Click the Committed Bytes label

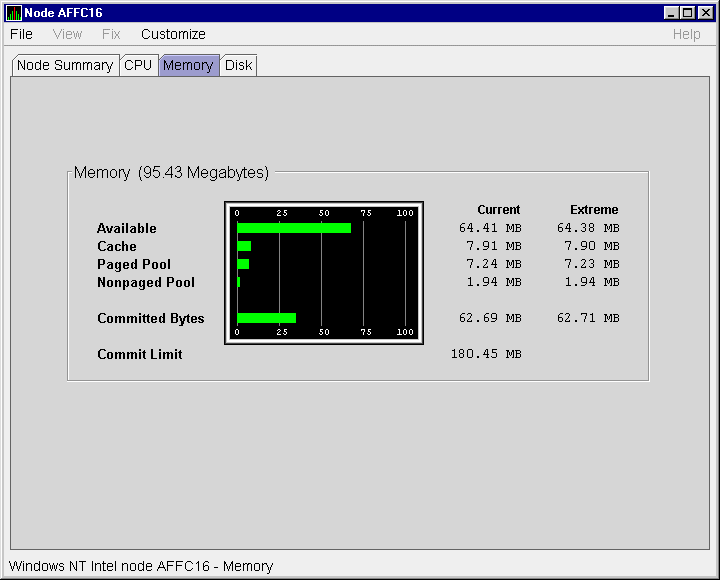pyautogui.click(x=151, y=318)
